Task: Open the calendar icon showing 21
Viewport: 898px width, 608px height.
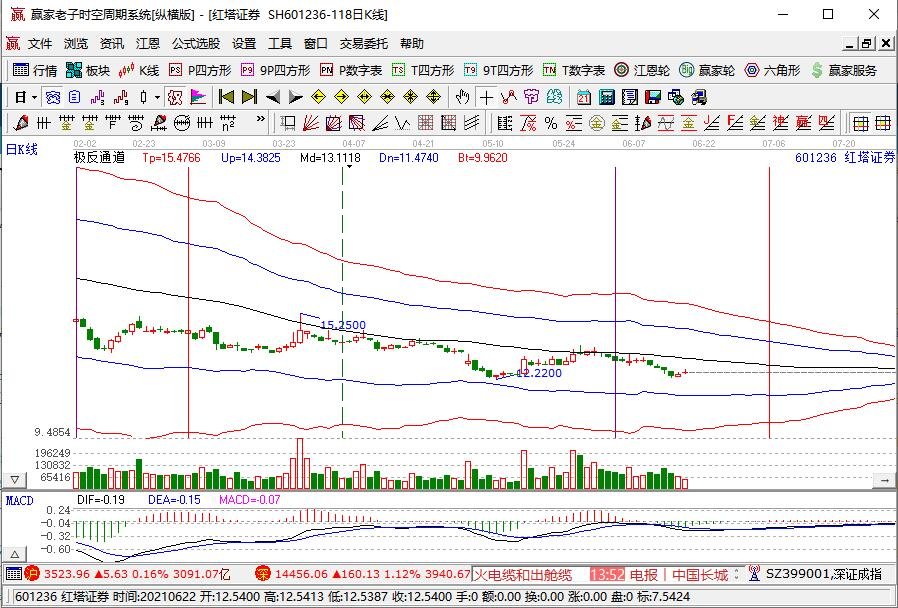Action: coord(584,97)
